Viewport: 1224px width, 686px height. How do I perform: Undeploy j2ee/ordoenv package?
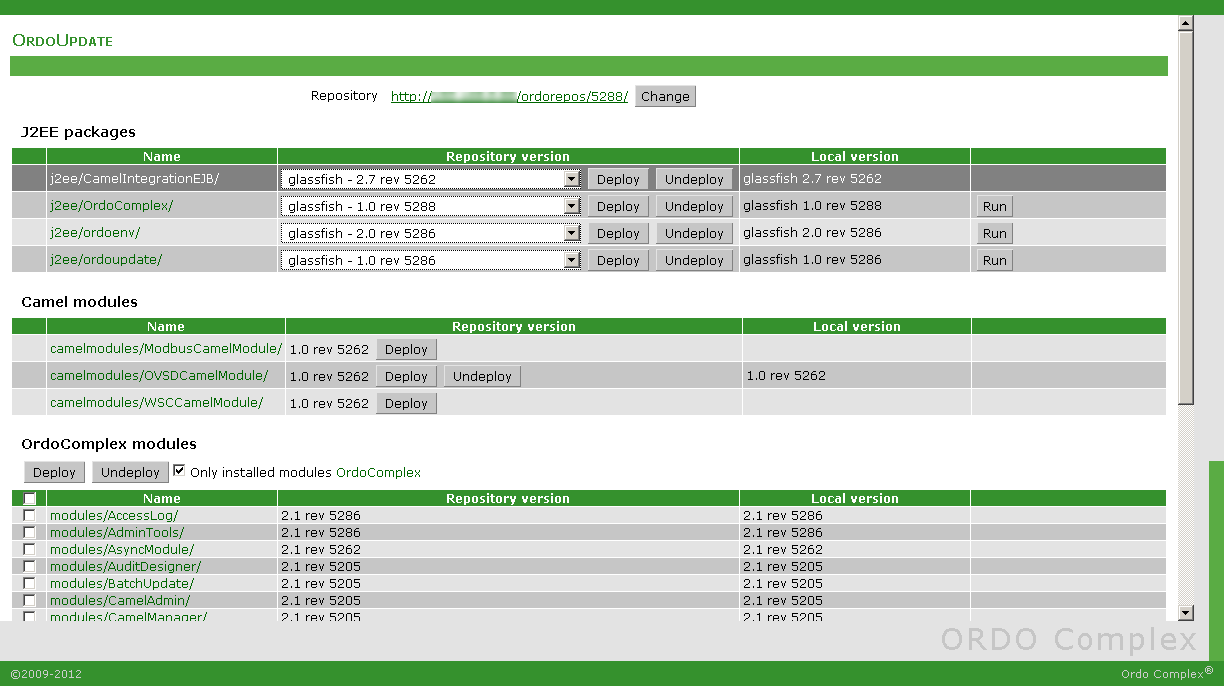click(694, 233)
